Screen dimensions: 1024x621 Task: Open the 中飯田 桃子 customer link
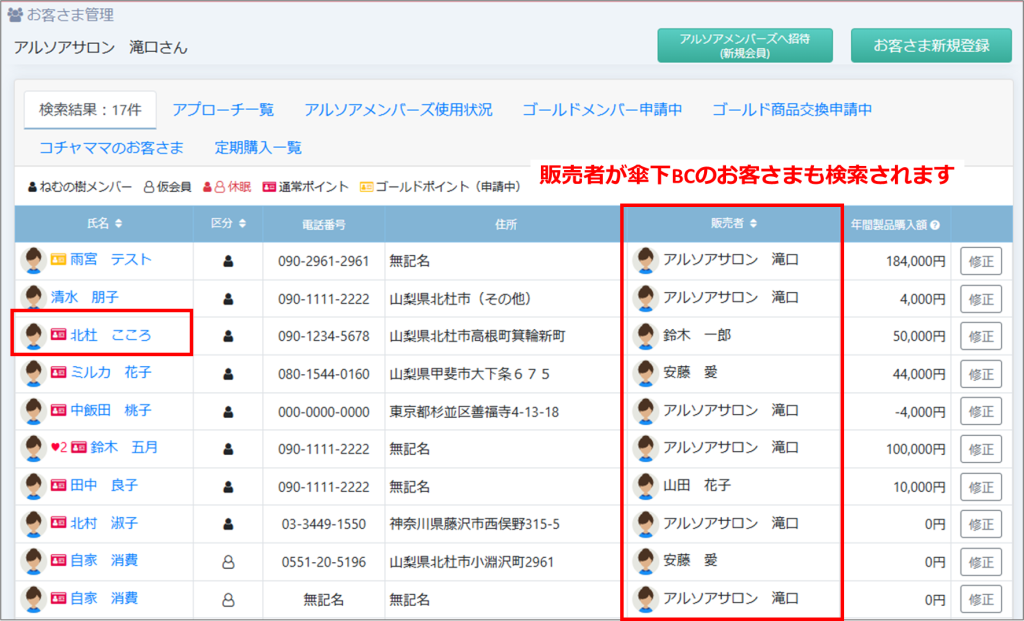click(110, 411)
